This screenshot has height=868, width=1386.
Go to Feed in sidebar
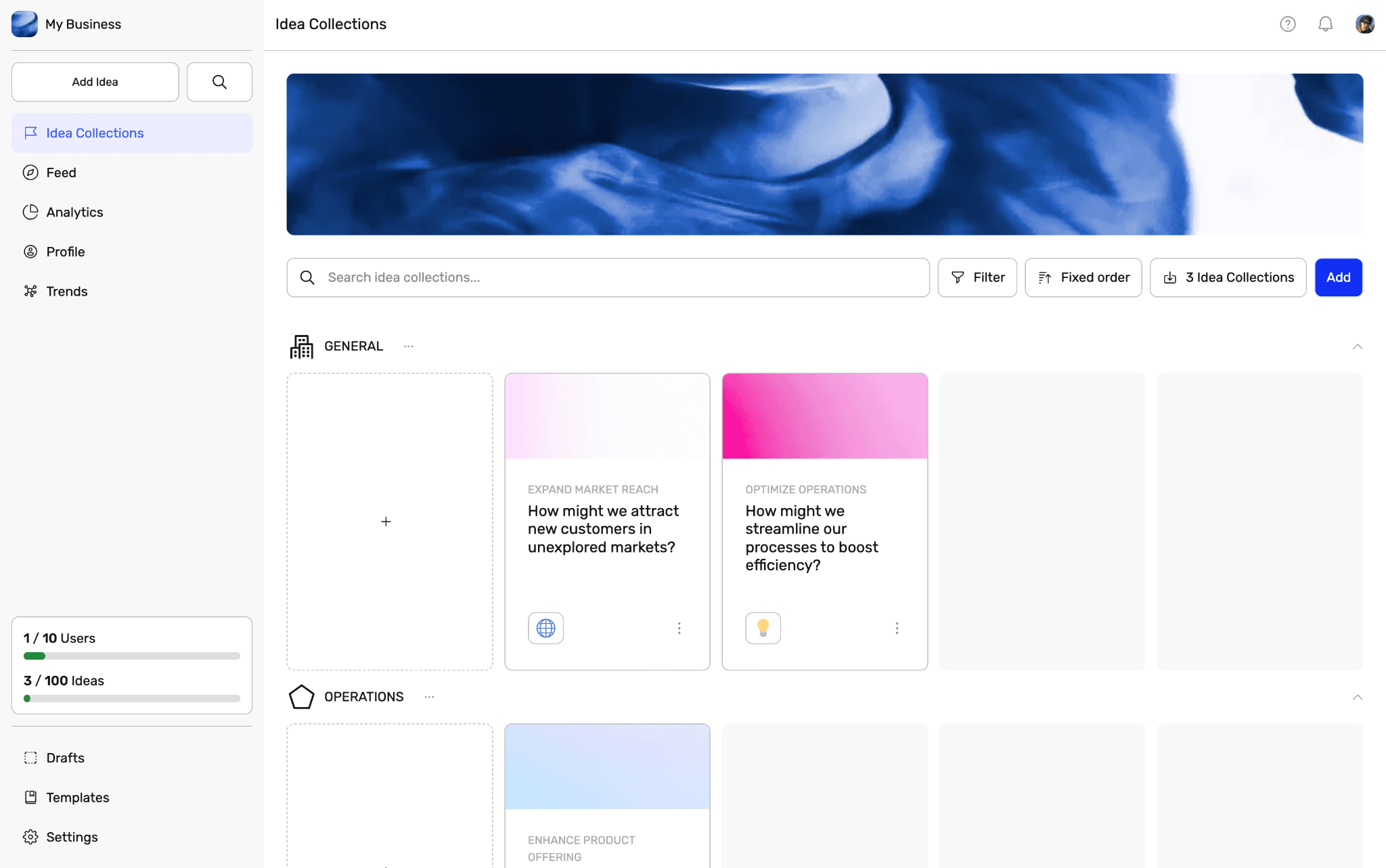[132, 173]
